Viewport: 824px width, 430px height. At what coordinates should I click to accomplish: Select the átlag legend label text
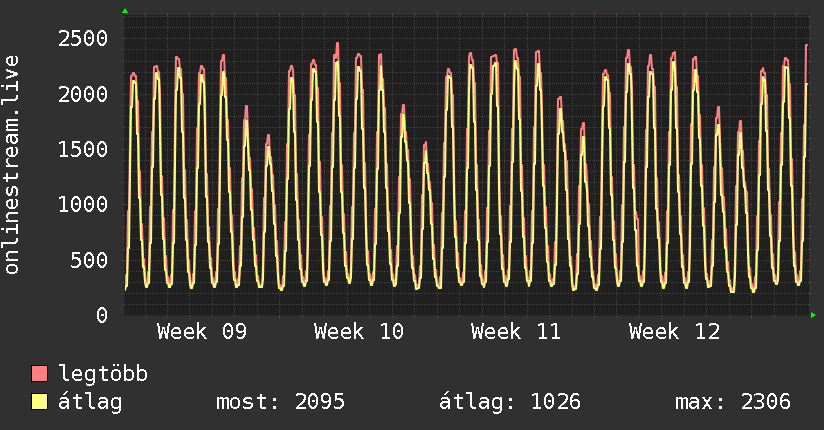pyautogui.click(x=90, y=402)
